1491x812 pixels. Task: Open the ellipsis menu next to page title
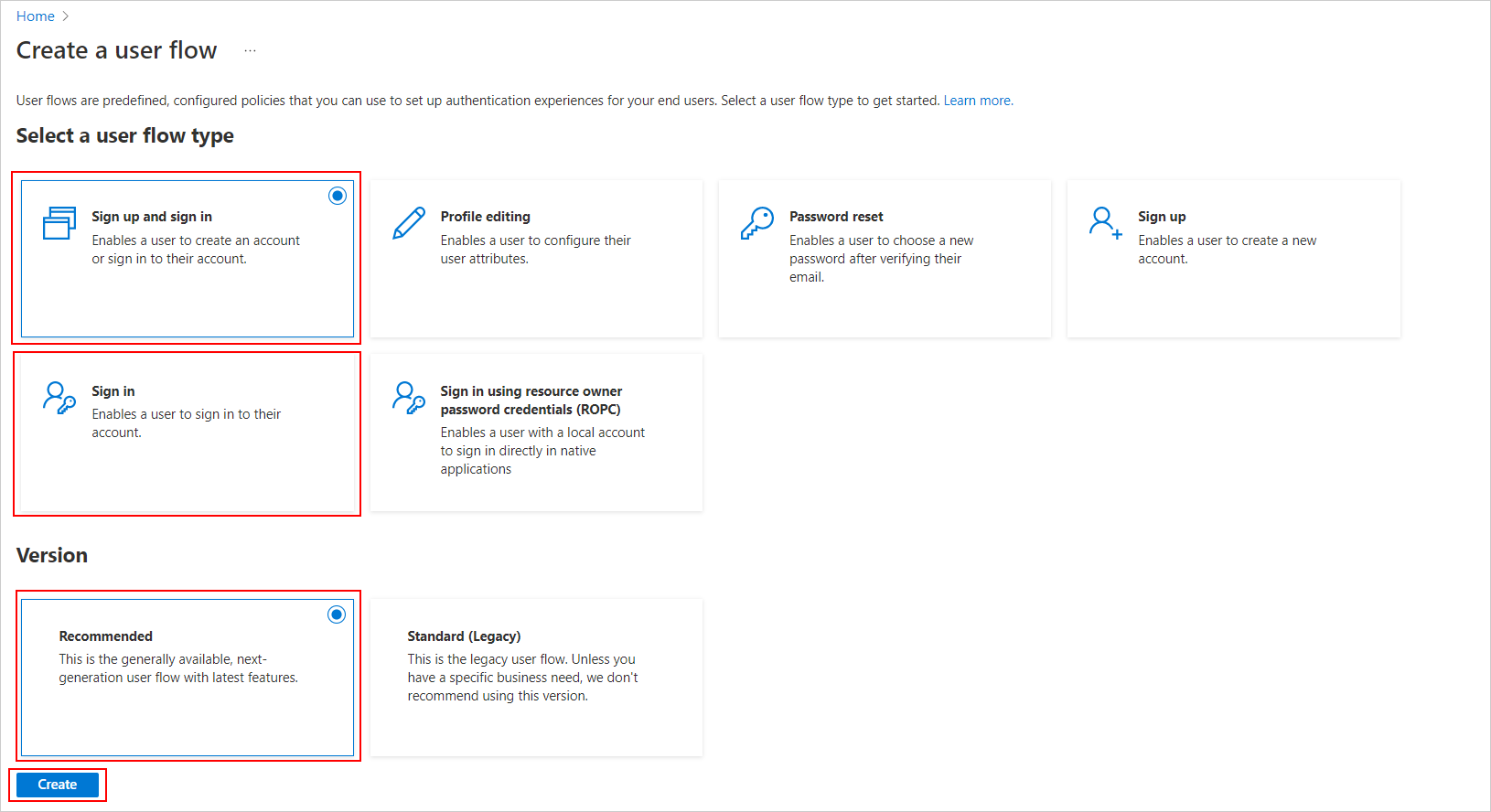point(250,49)
